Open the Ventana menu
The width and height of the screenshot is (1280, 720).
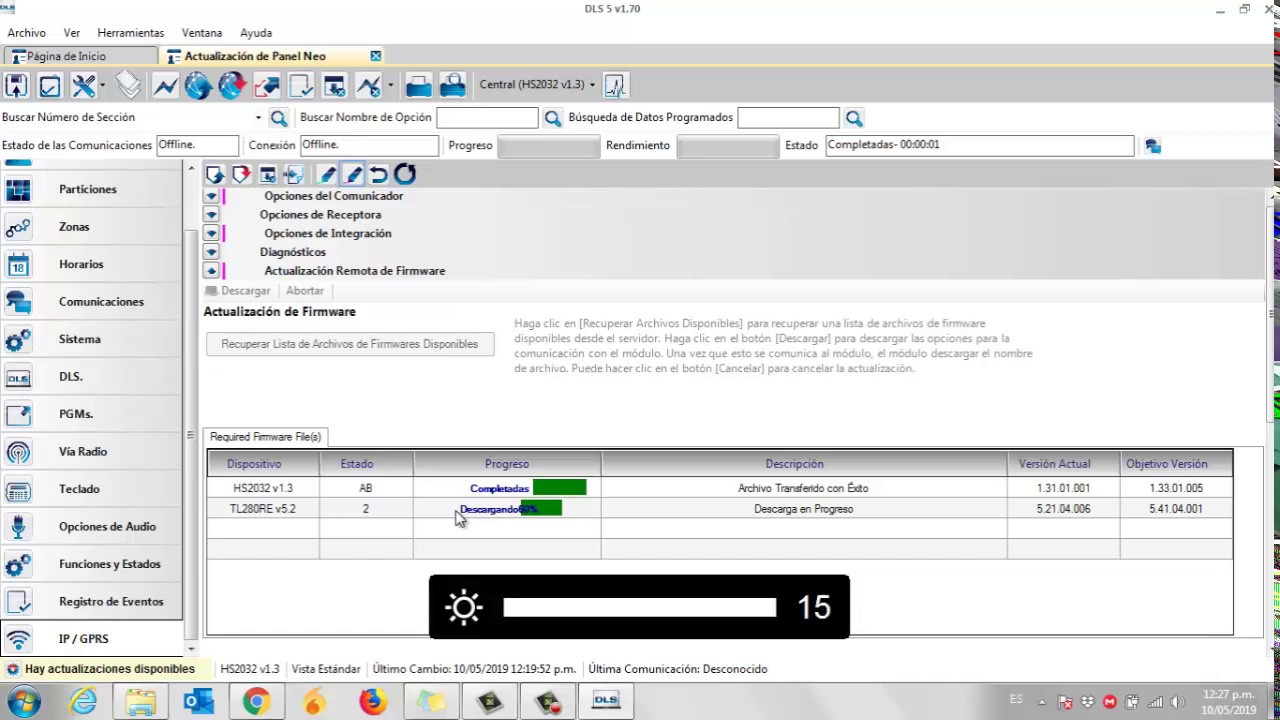tap(202, 33)
